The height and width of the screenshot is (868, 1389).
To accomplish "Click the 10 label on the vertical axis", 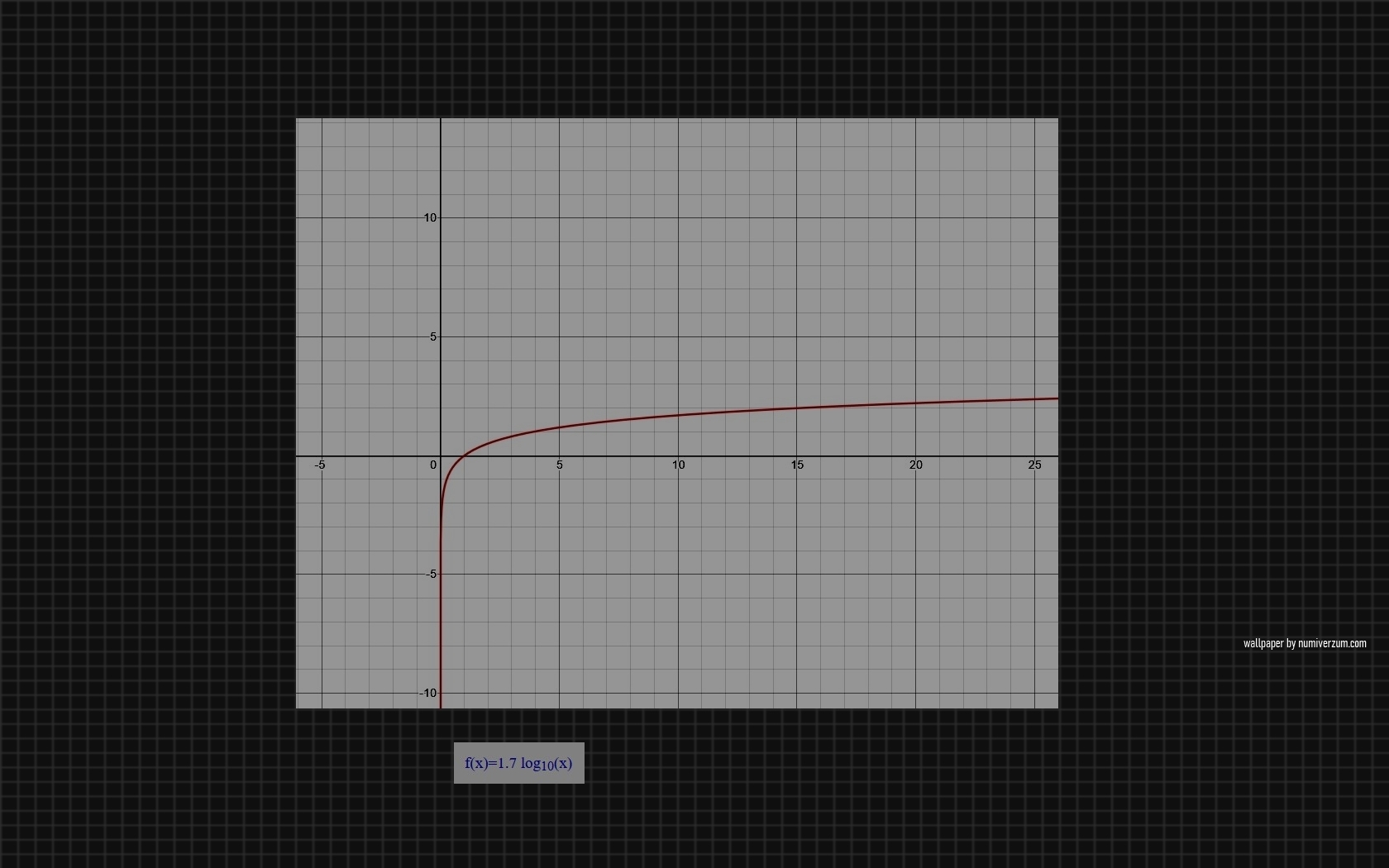I will point(430,218).
